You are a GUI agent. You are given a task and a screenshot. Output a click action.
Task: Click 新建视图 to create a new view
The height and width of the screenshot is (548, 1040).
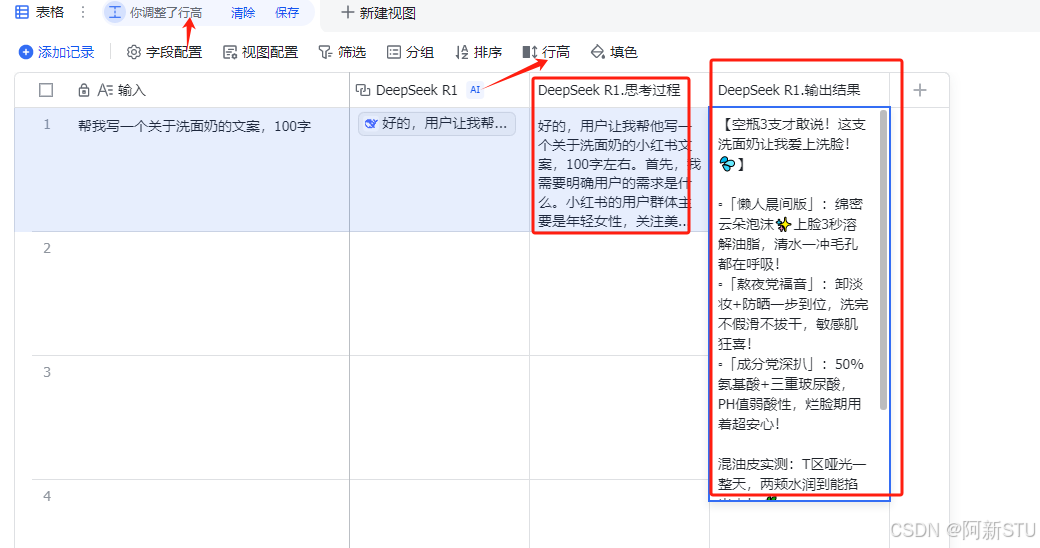378,13
